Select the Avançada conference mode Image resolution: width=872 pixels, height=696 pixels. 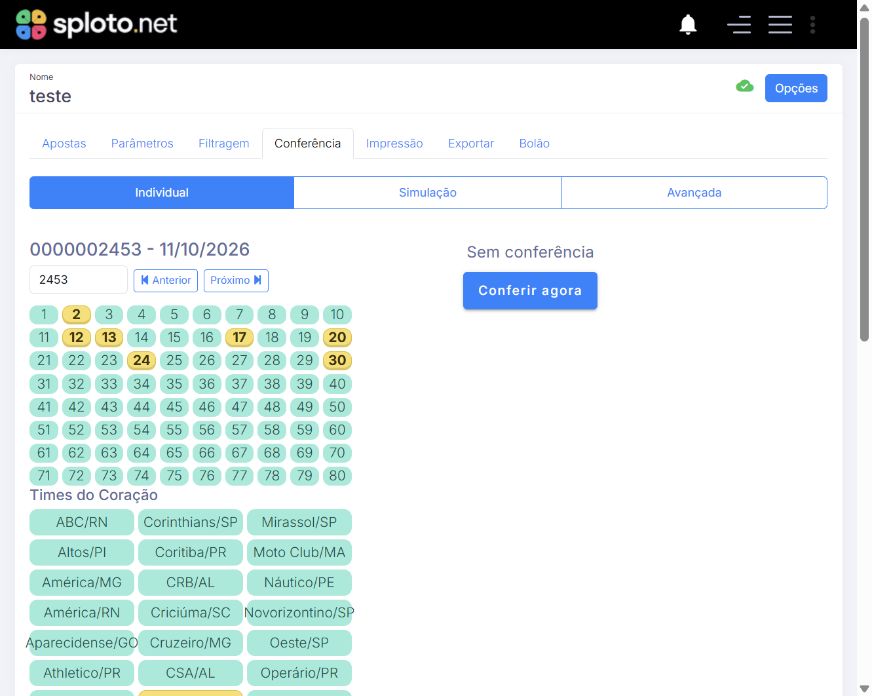[x=694, y=192]
